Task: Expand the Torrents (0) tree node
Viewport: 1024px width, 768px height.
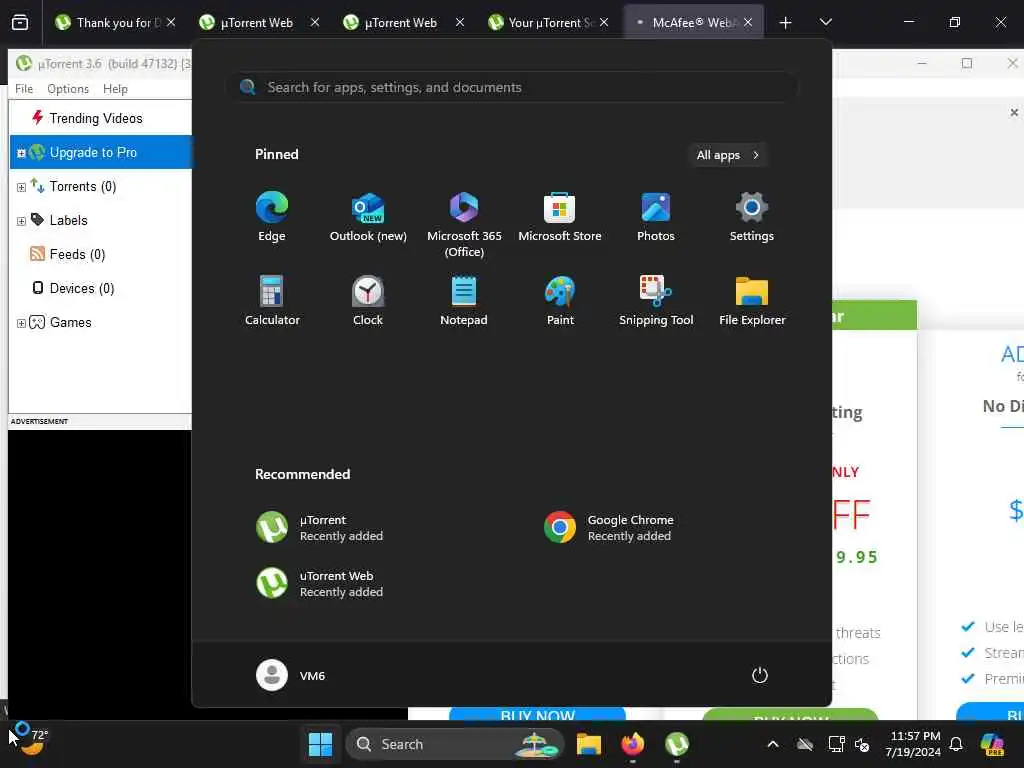Action: coord(21,187)
